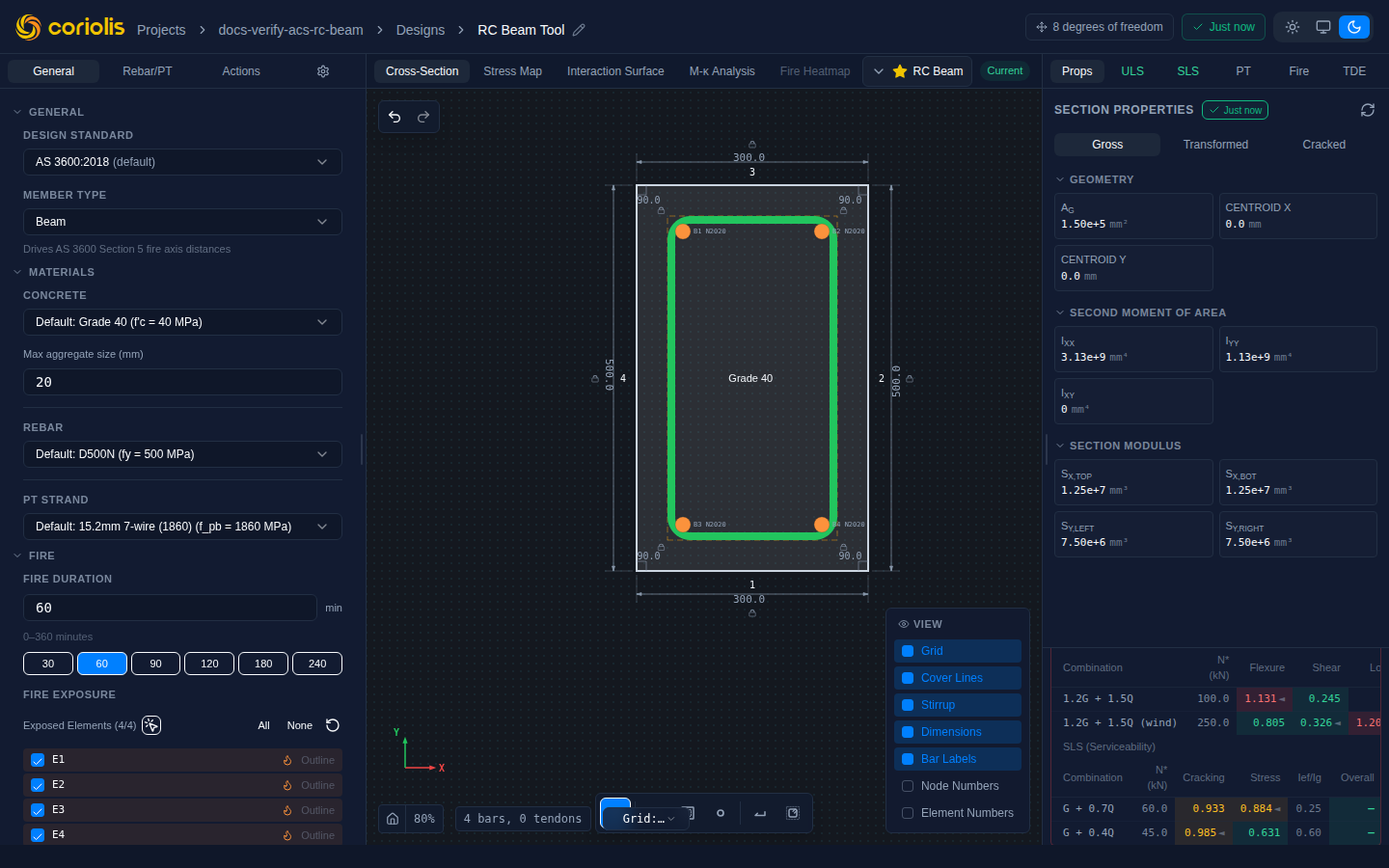Viewport: 1389px width, 868px height.
Task: Uncheck exposed element E4
Action: coord(38,835)
